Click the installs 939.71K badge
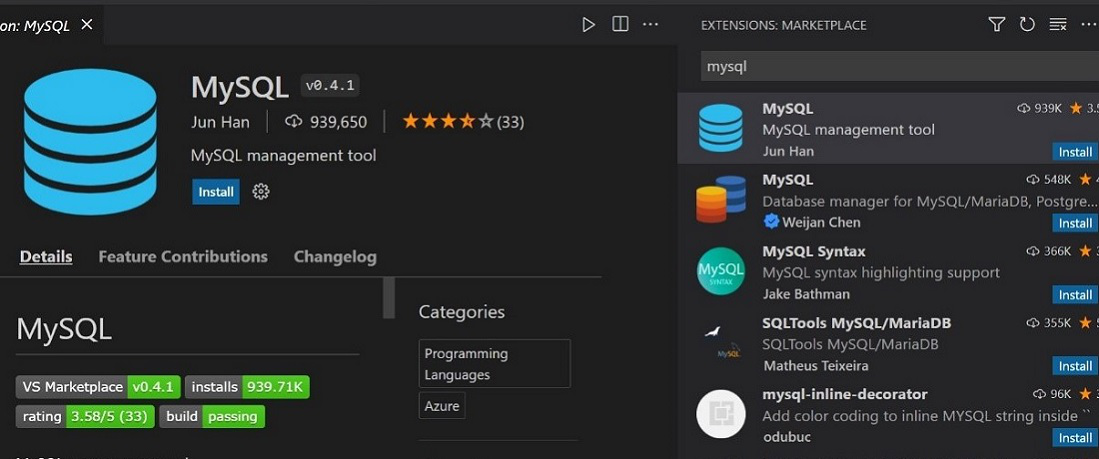1099x459 pixels. tap(247, 387)
